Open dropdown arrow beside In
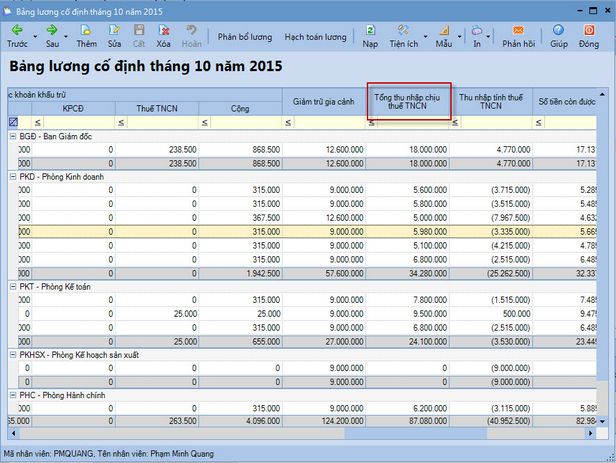The image size is (616, 463). tap(488, 37)
